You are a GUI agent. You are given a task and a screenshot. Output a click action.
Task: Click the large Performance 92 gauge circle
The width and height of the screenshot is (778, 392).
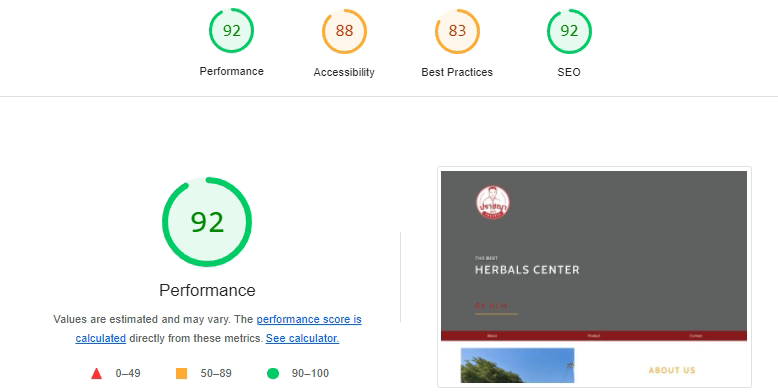click(x=207, y=222)
